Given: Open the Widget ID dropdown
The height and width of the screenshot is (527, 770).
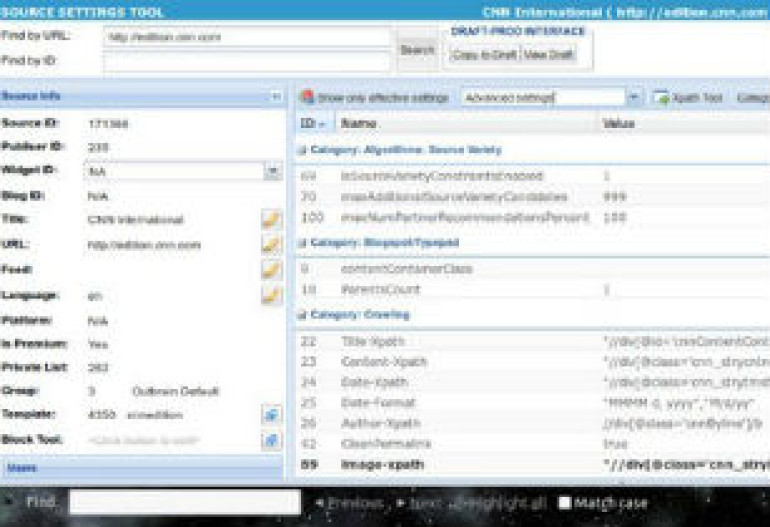Looking at the screenshot, I should point(273,171).
